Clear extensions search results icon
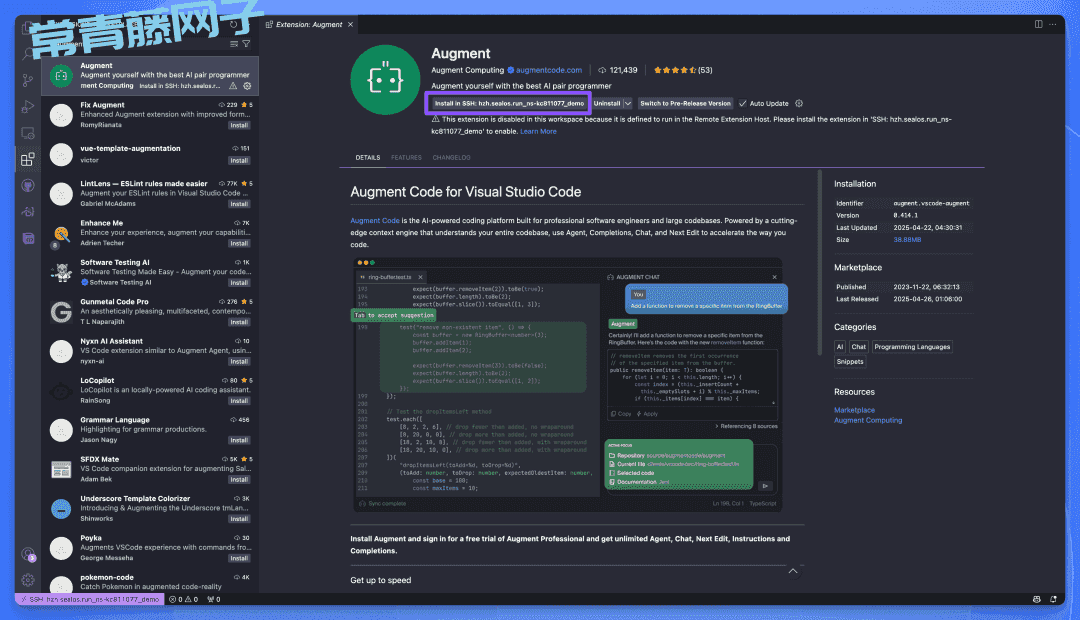 click(233, 44)
